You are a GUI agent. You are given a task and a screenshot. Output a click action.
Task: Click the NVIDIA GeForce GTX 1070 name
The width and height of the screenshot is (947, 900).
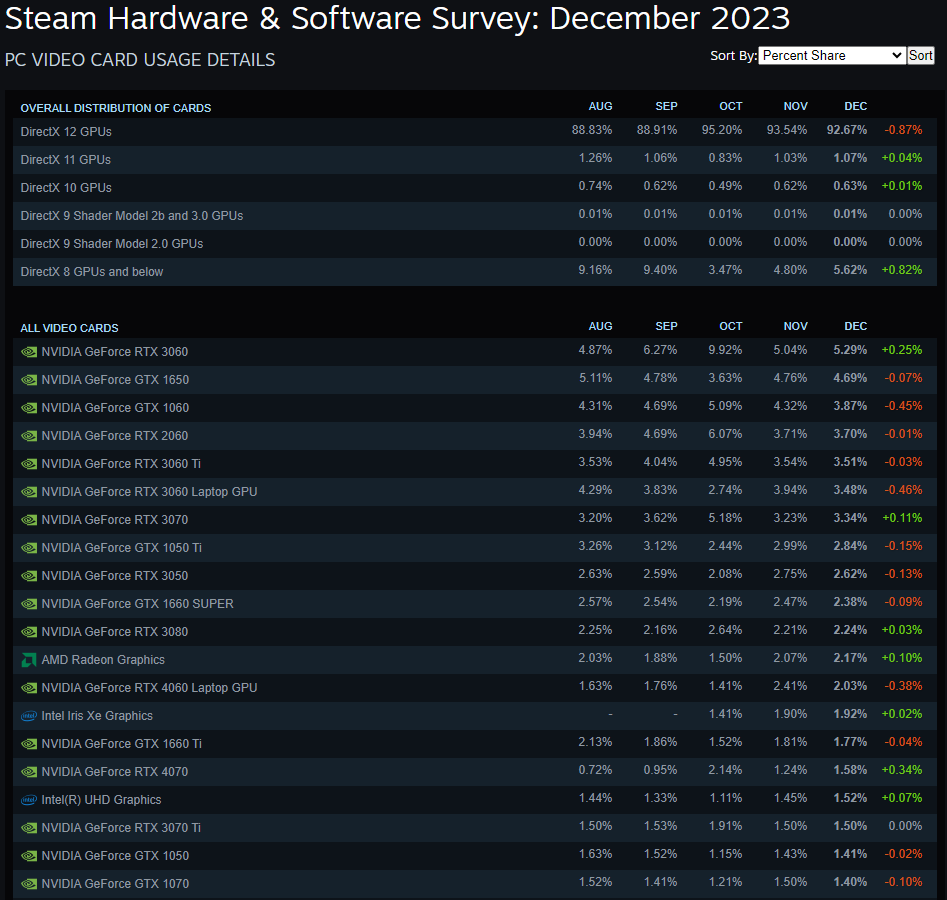click(x=115, y=884)
